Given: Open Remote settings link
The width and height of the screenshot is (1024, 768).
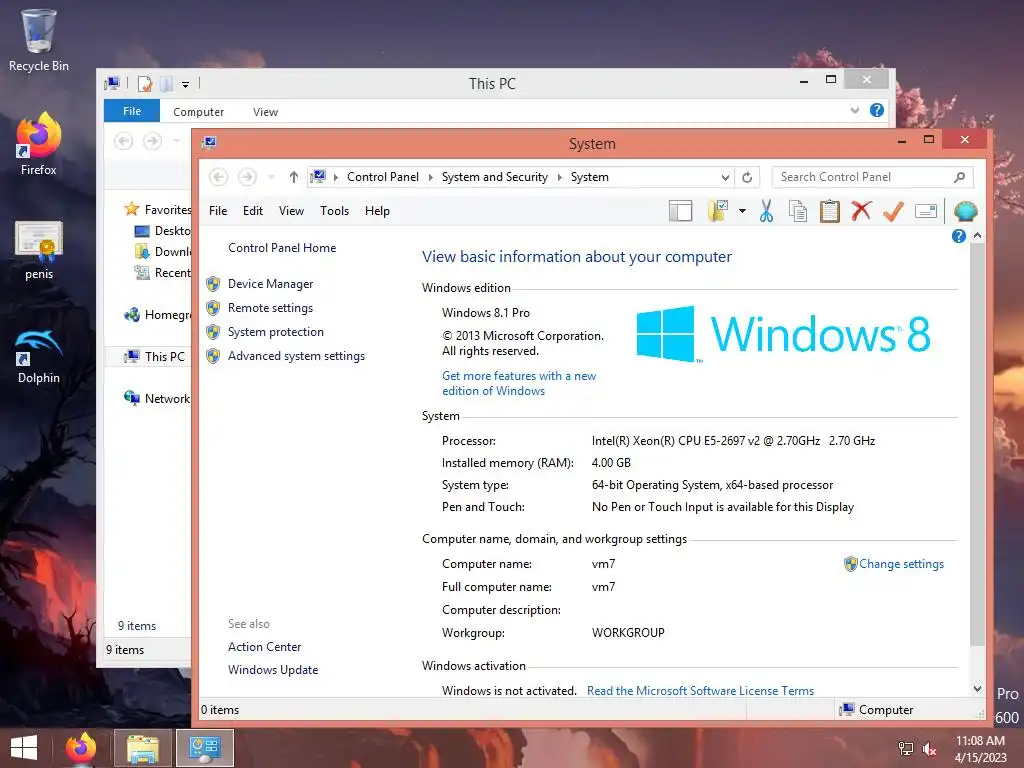Looking at the screenshot, I should [x=270, y=308].
